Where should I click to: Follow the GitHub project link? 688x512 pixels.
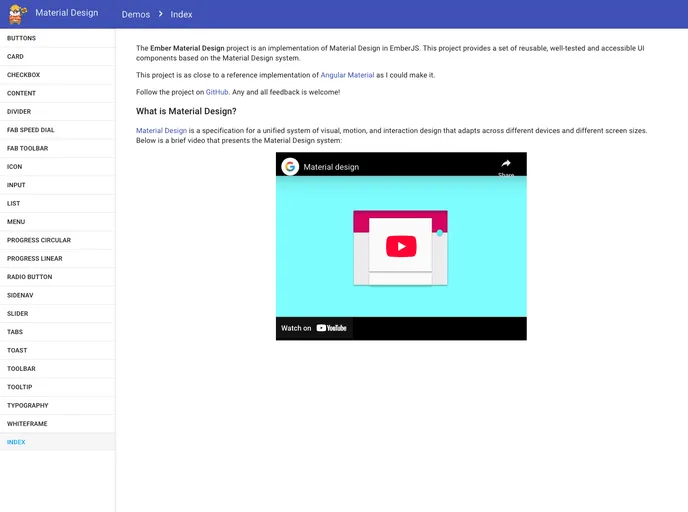click(x=217, y=92)
